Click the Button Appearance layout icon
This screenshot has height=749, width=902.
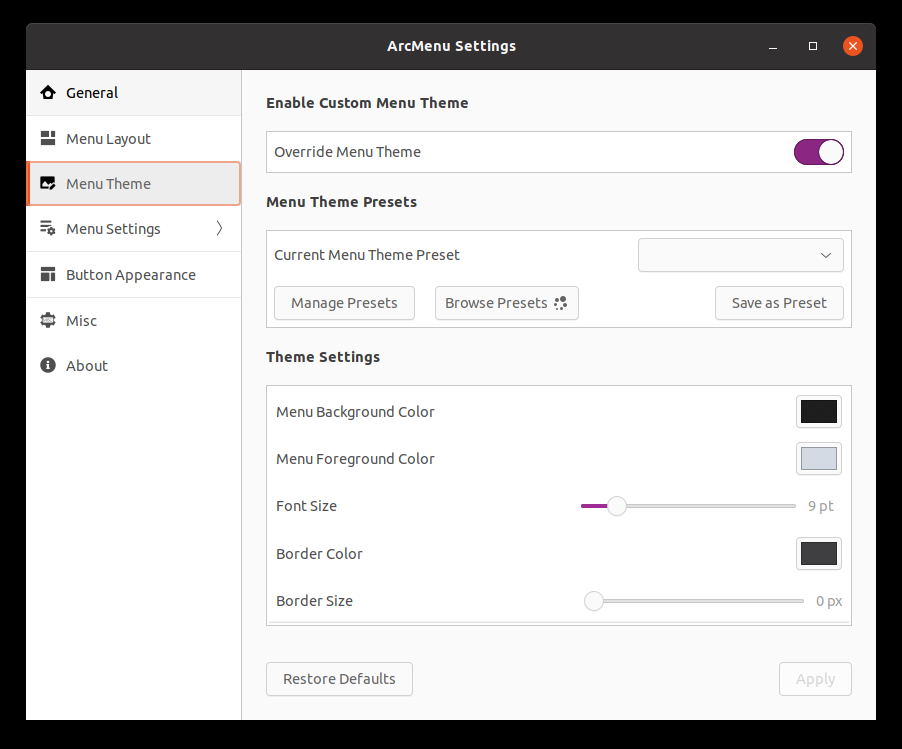(48, 274)
